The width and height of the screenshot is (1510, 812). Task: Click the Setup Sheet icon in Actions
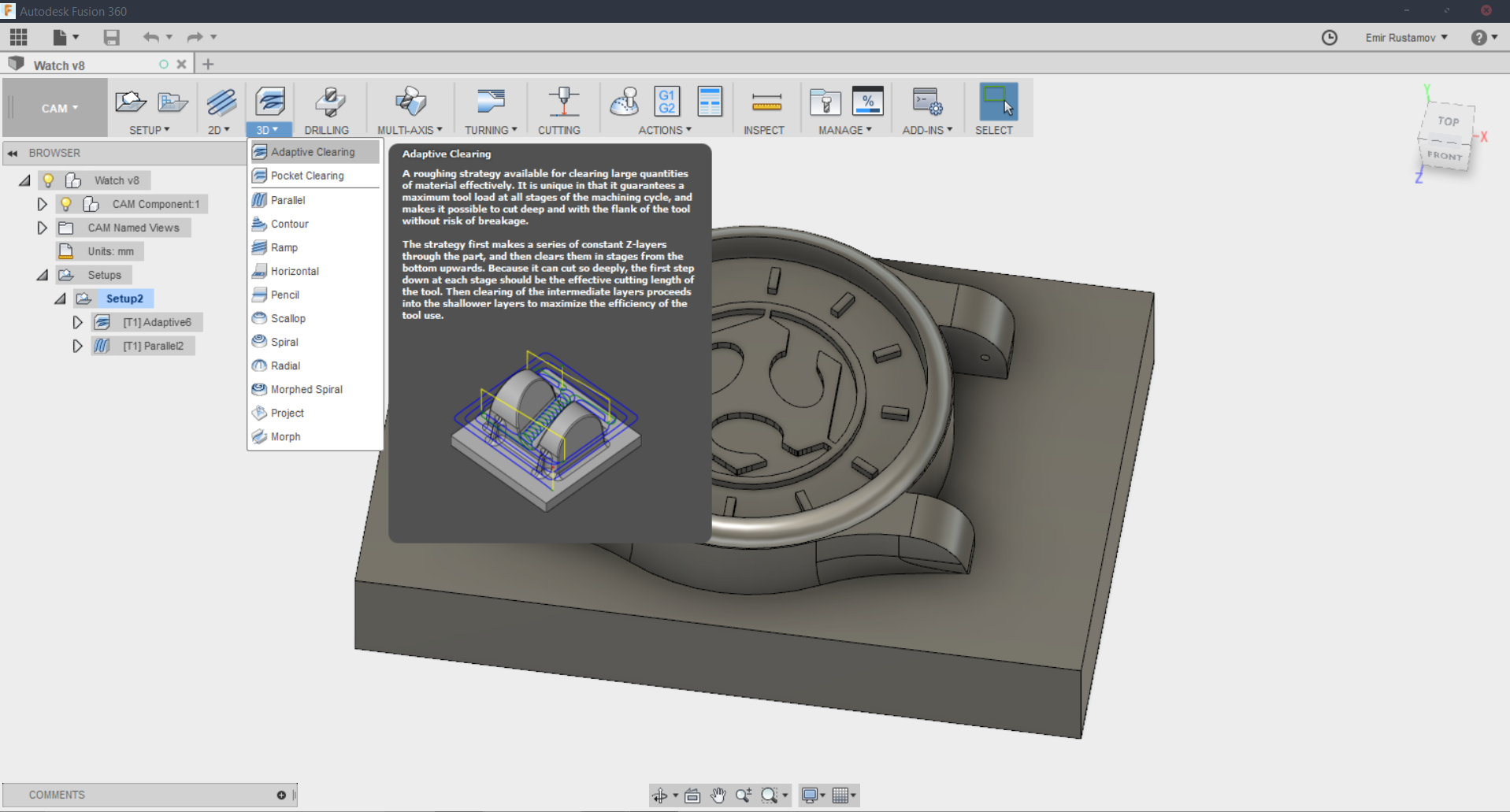click(x=710, y=102)
